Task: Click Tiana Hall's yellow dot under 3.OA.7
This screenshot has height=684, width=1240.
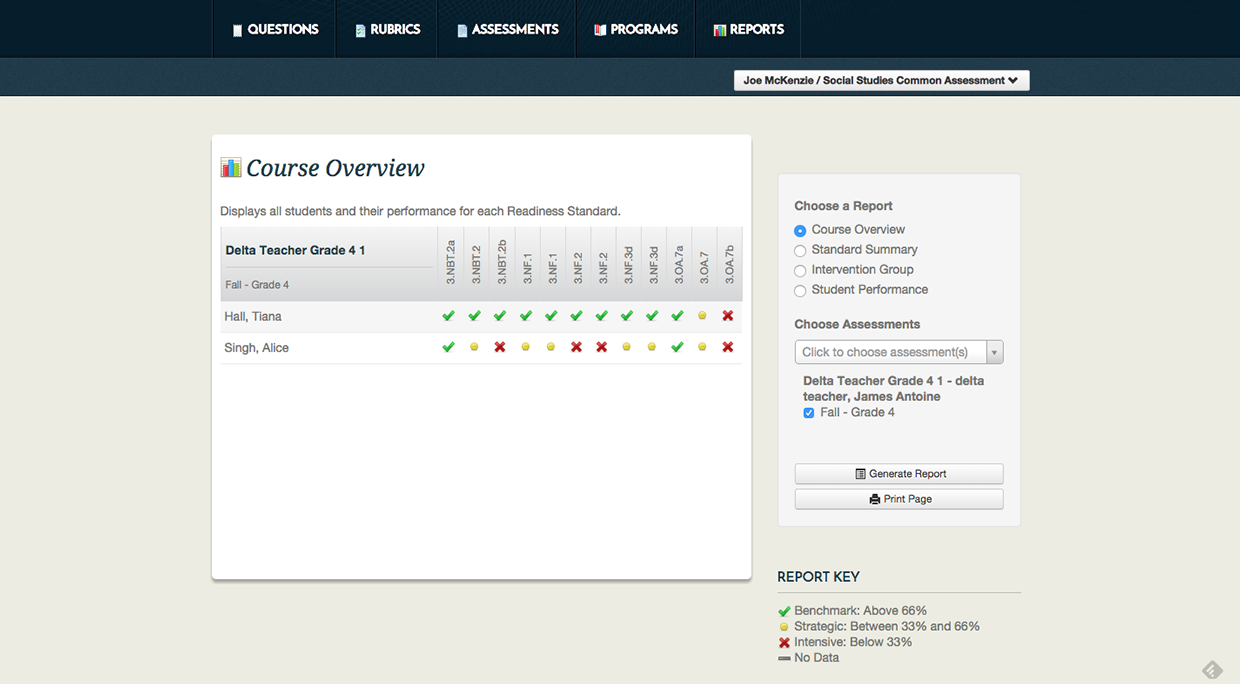Action: click(x=703, y=316)
